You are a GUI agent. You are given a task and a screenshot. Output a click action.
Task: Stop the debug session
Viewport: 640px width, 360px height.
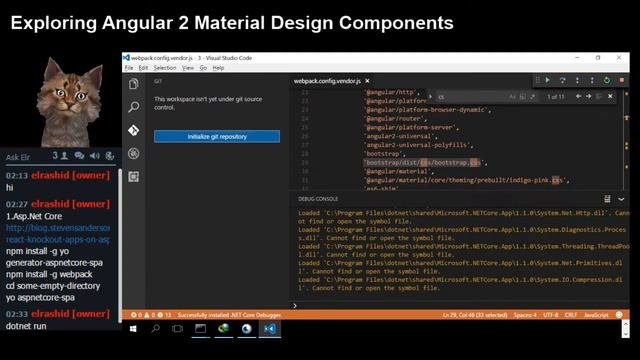(622, 80)
